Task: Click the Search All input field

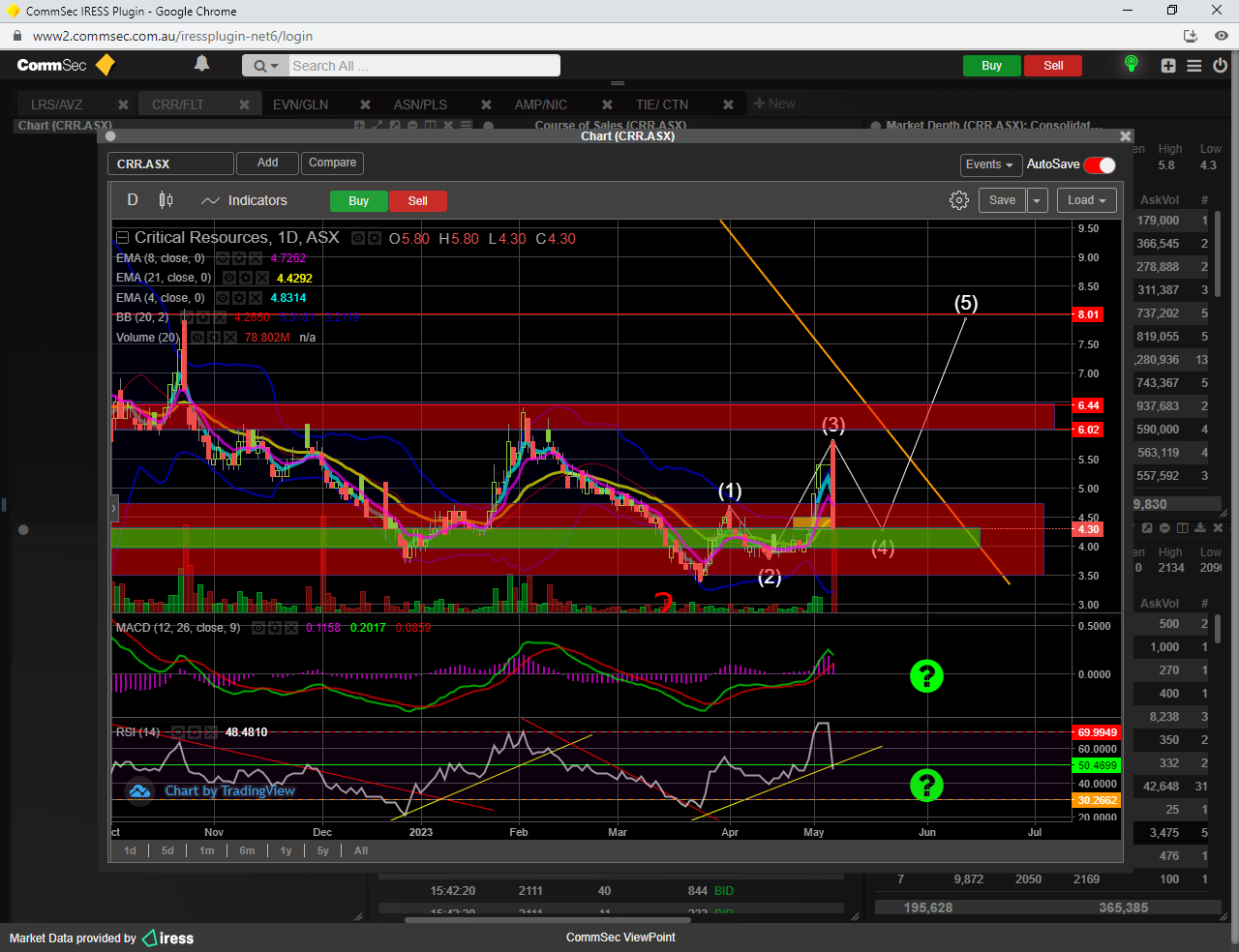Action: point(424,66)
